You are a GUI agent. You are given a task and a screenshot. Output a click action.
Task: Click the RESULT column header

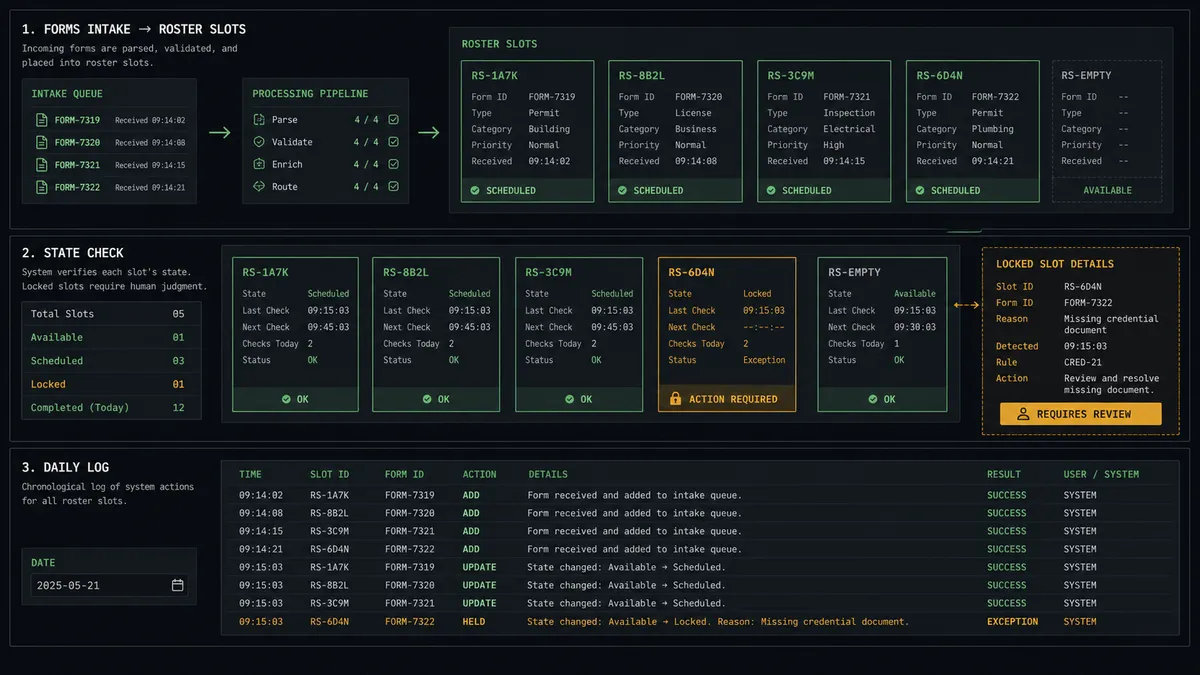[x=1004, y=474]
